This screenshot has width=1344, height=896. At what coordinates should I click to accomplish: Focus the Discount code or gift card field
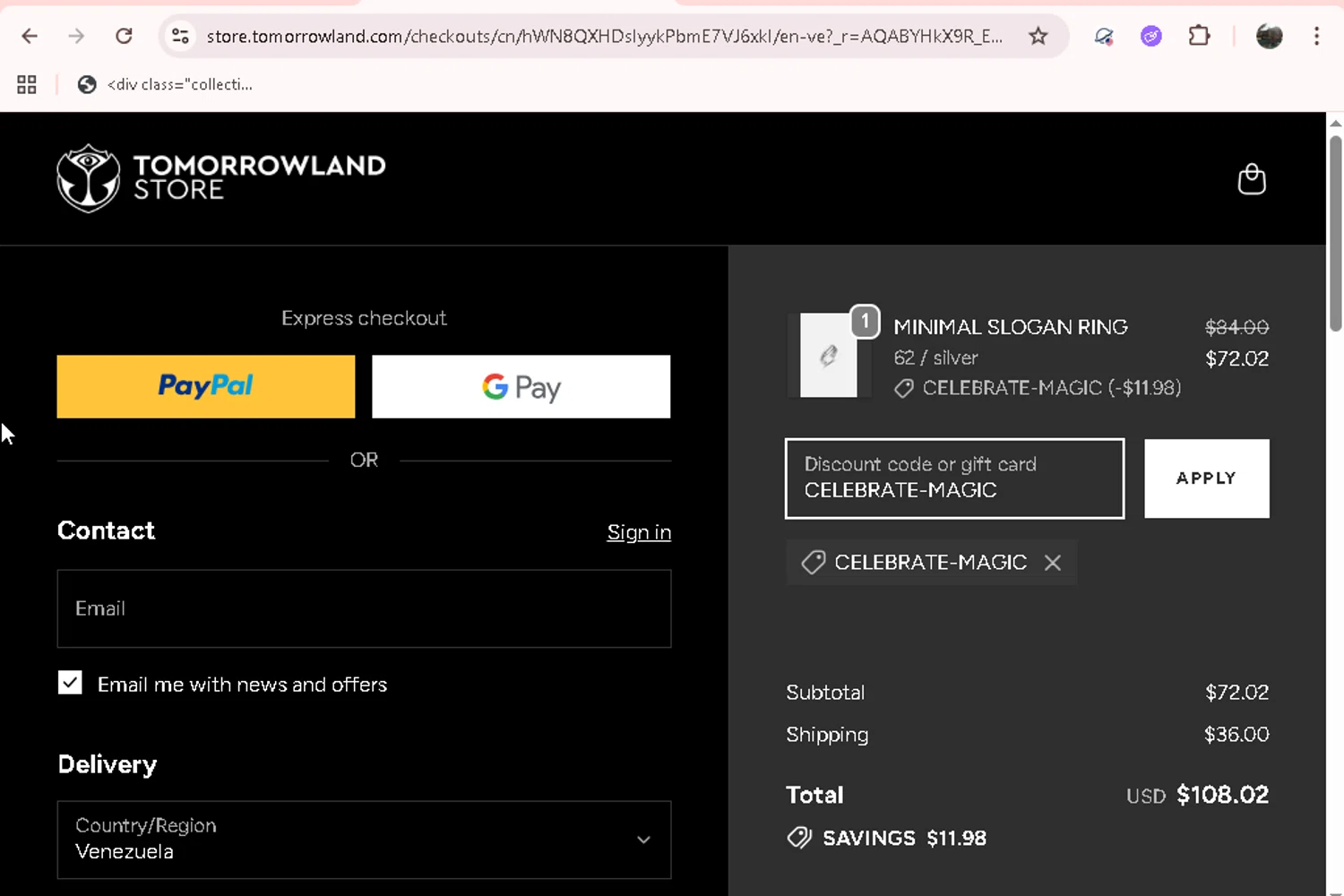pos(955,478)
